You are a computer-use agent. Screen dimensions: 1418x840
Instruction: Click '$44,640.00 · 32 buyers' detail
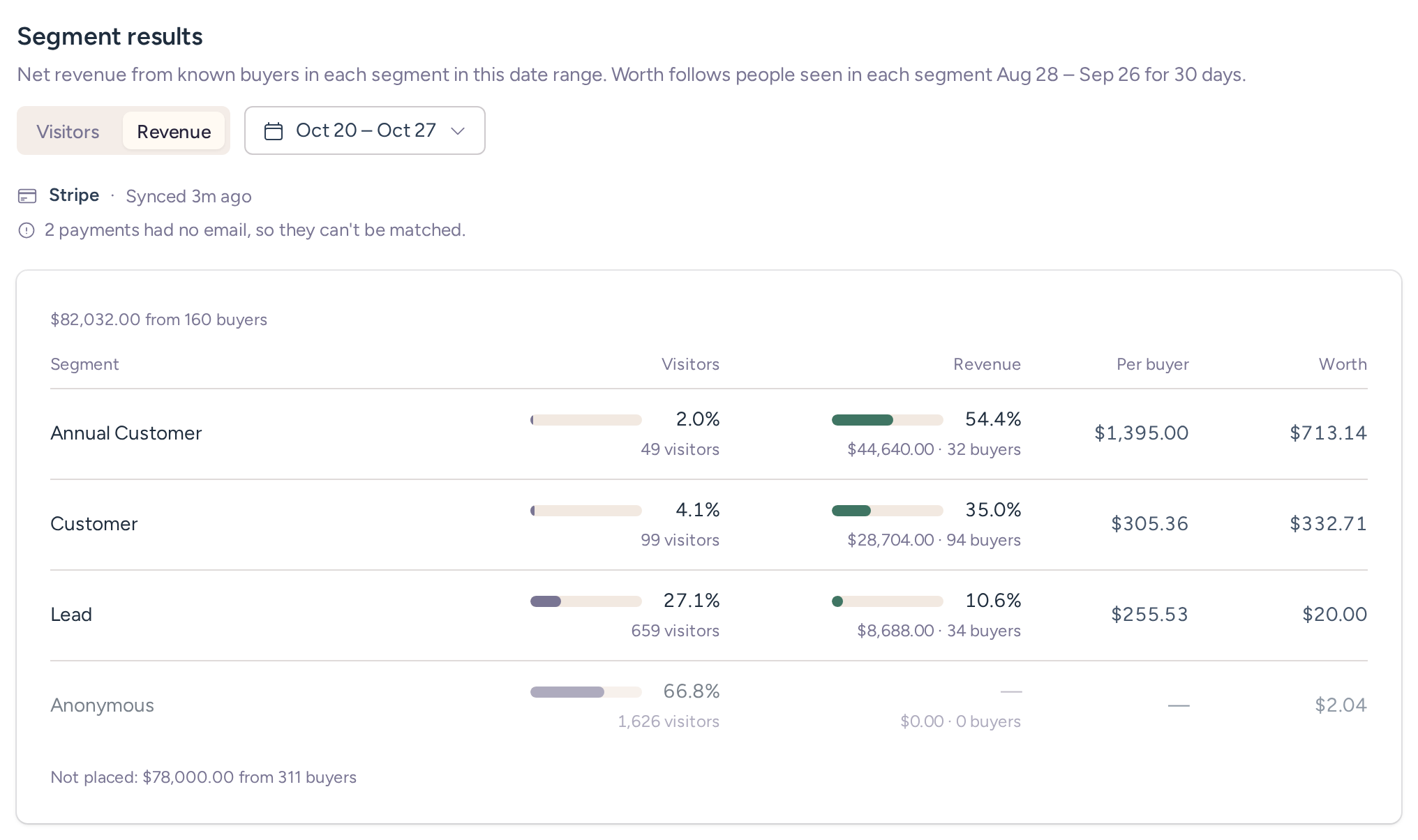coord(934,449)
